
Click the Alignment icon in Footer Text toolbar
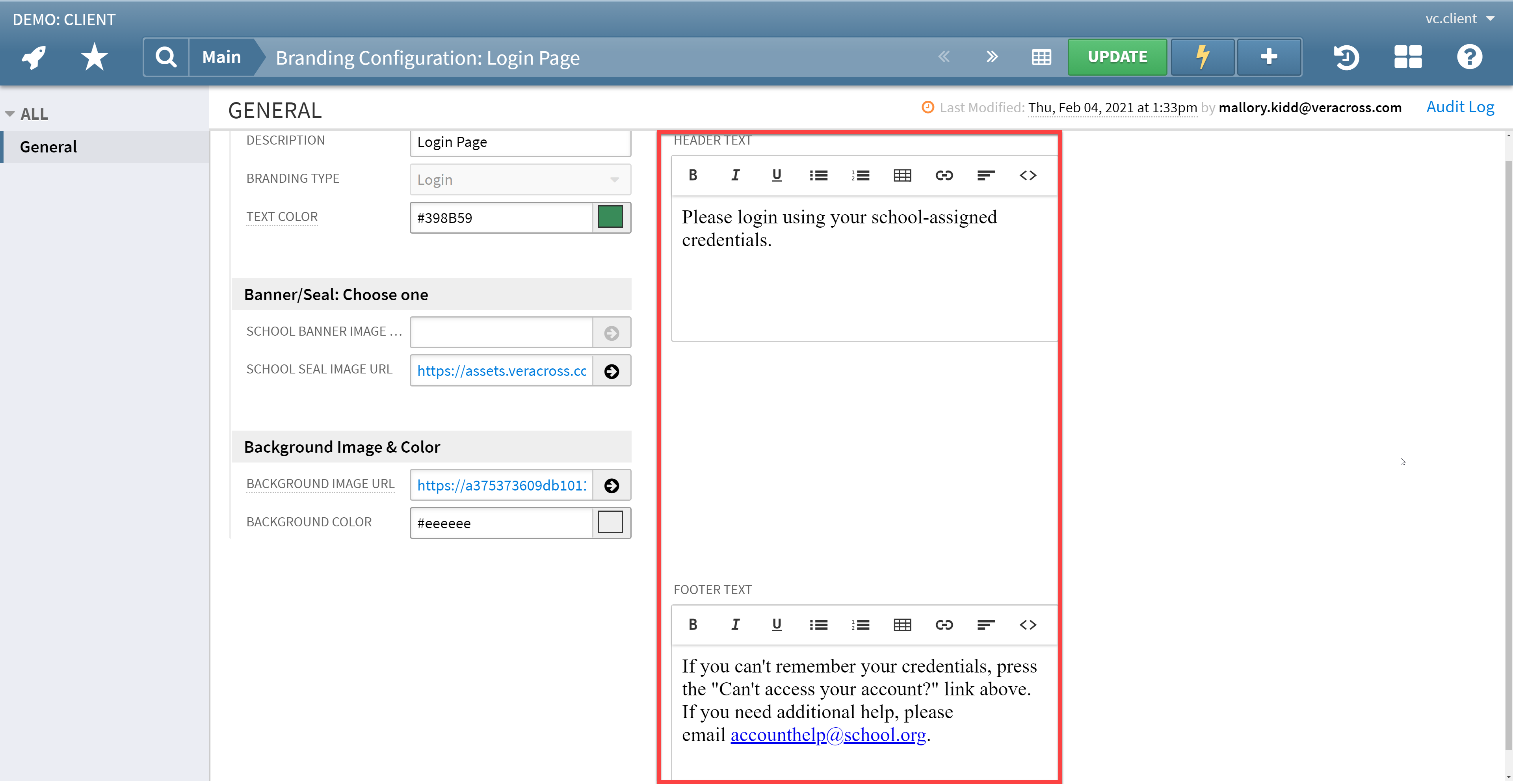pyautogui.click(x=984, y=625)
